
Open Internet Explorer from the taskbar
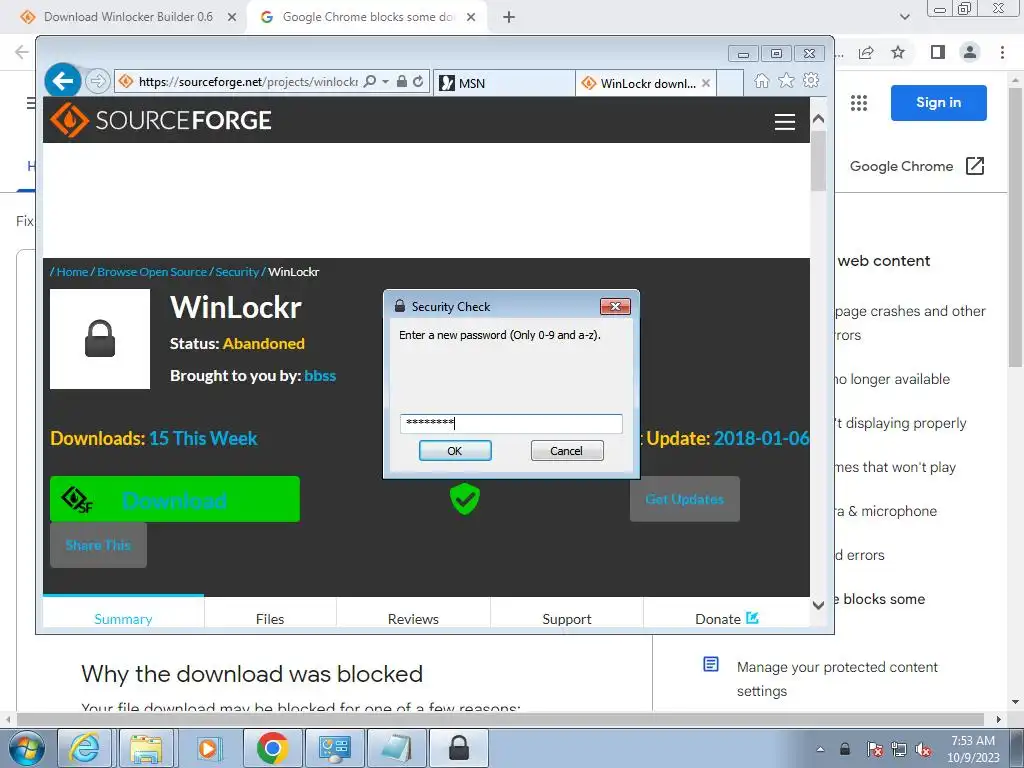(85, 748)
